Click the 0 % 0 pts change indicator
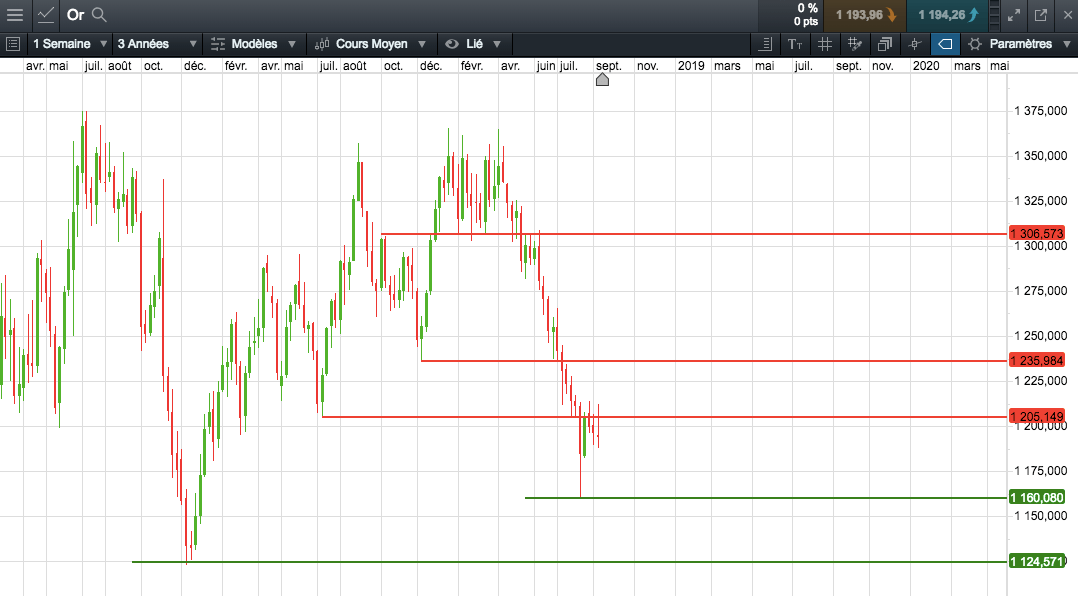 coord(806,15)
